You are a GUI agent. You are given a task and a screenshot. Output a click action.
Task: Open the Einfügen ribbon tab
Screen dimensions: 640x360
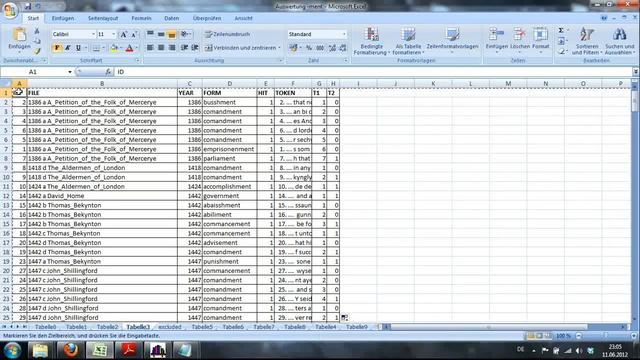(x=63, y=18)
